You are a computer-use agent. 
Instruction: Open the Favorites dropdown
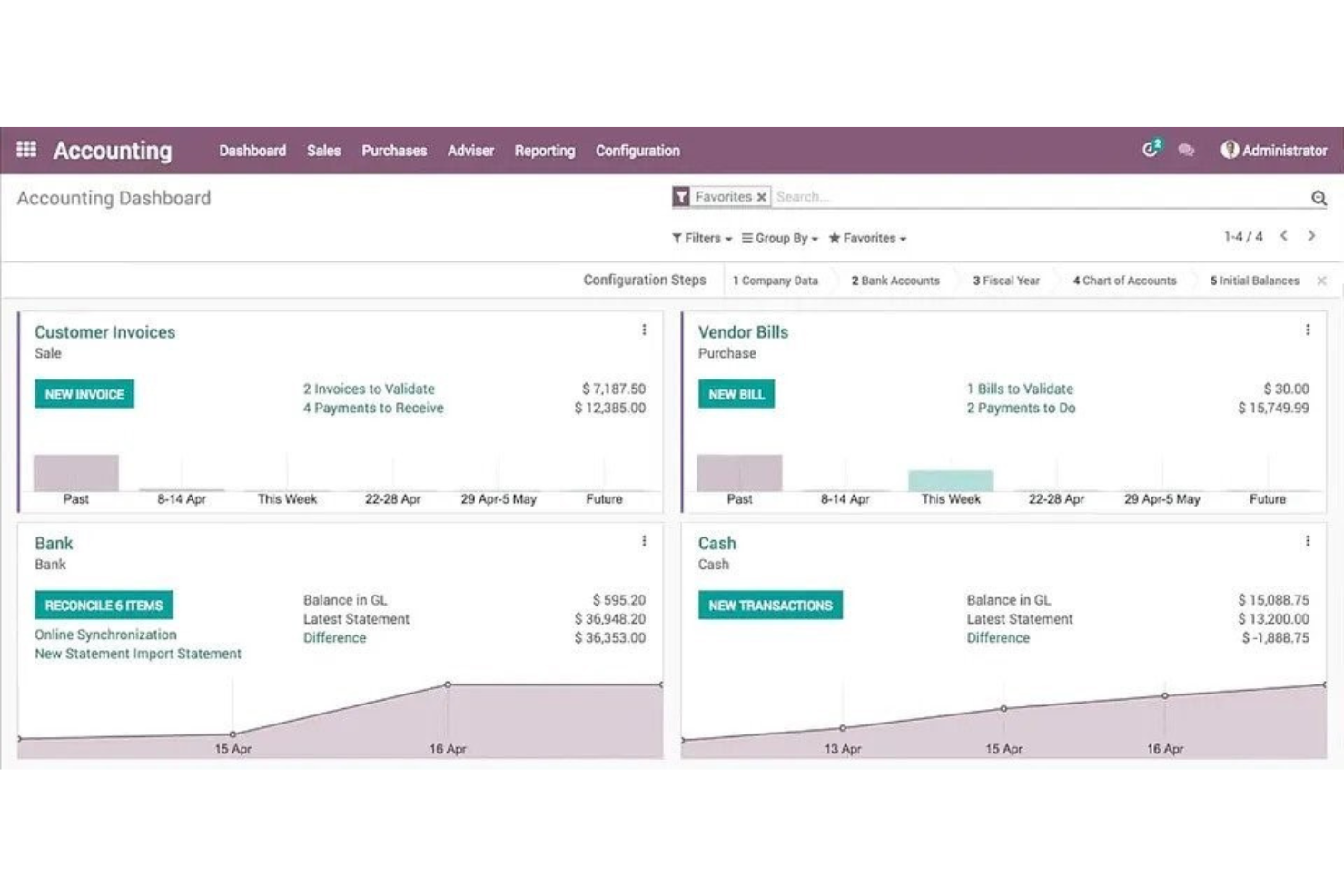865,238
